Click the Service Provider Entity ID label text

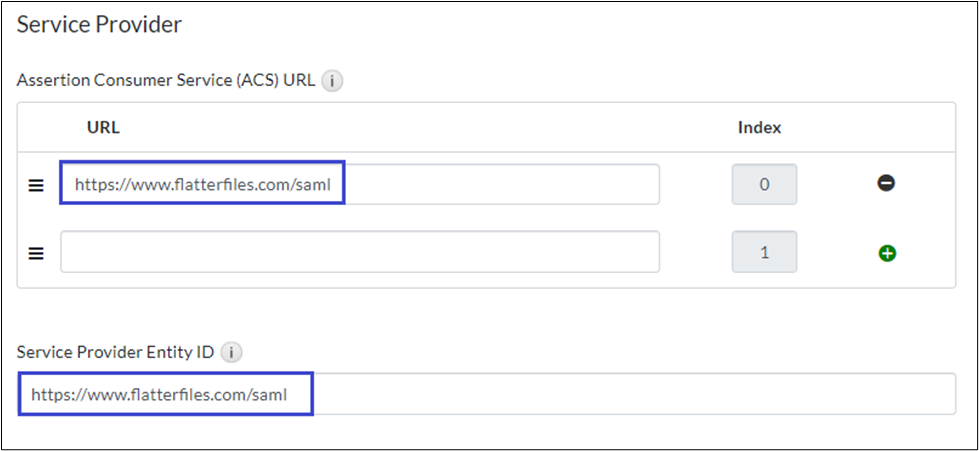115,353
